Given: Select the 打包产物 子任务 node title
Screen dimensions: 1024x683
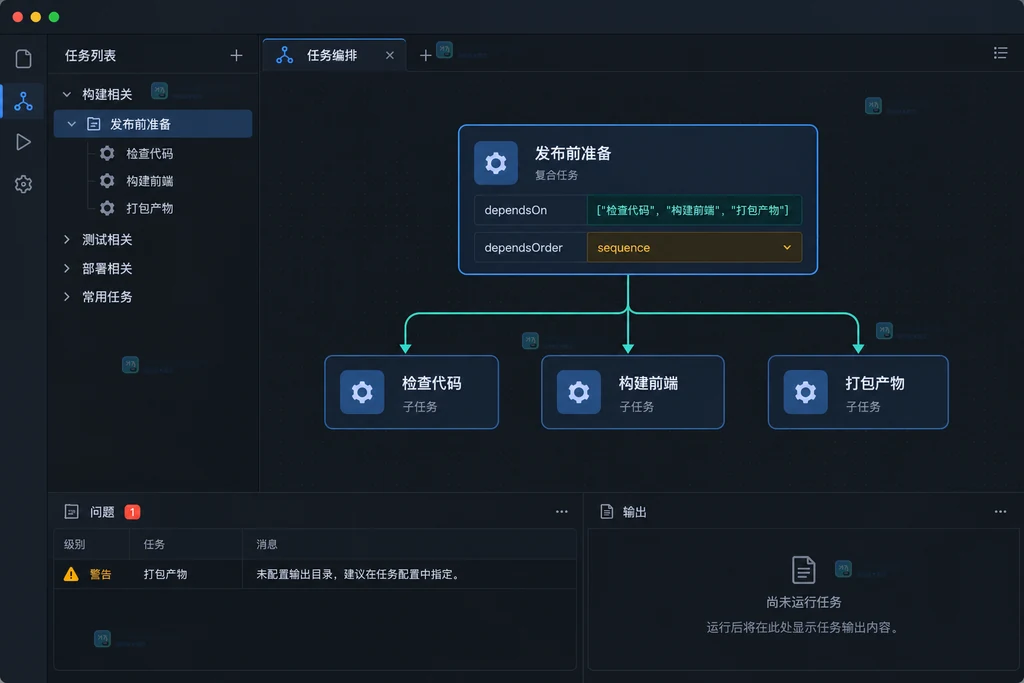Looking at the screenshot, I should click(875, 383).
